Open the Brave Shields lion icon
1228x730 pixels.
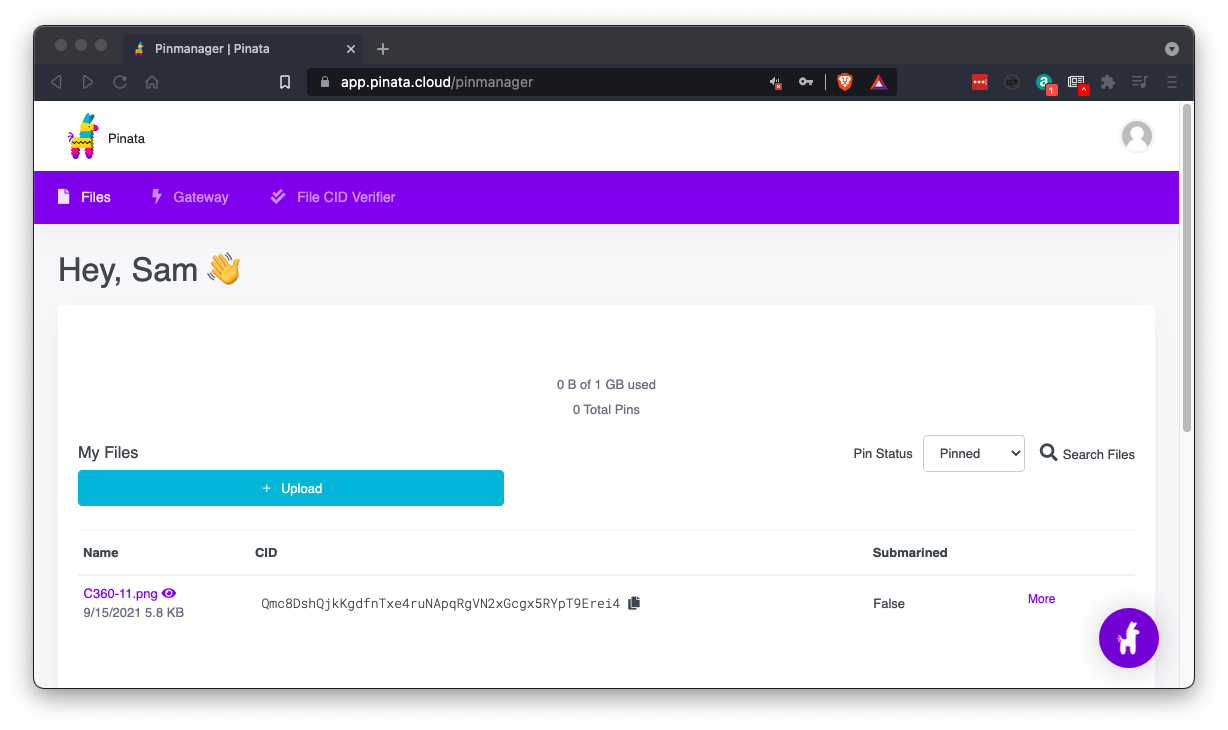(x=845, y=82)
